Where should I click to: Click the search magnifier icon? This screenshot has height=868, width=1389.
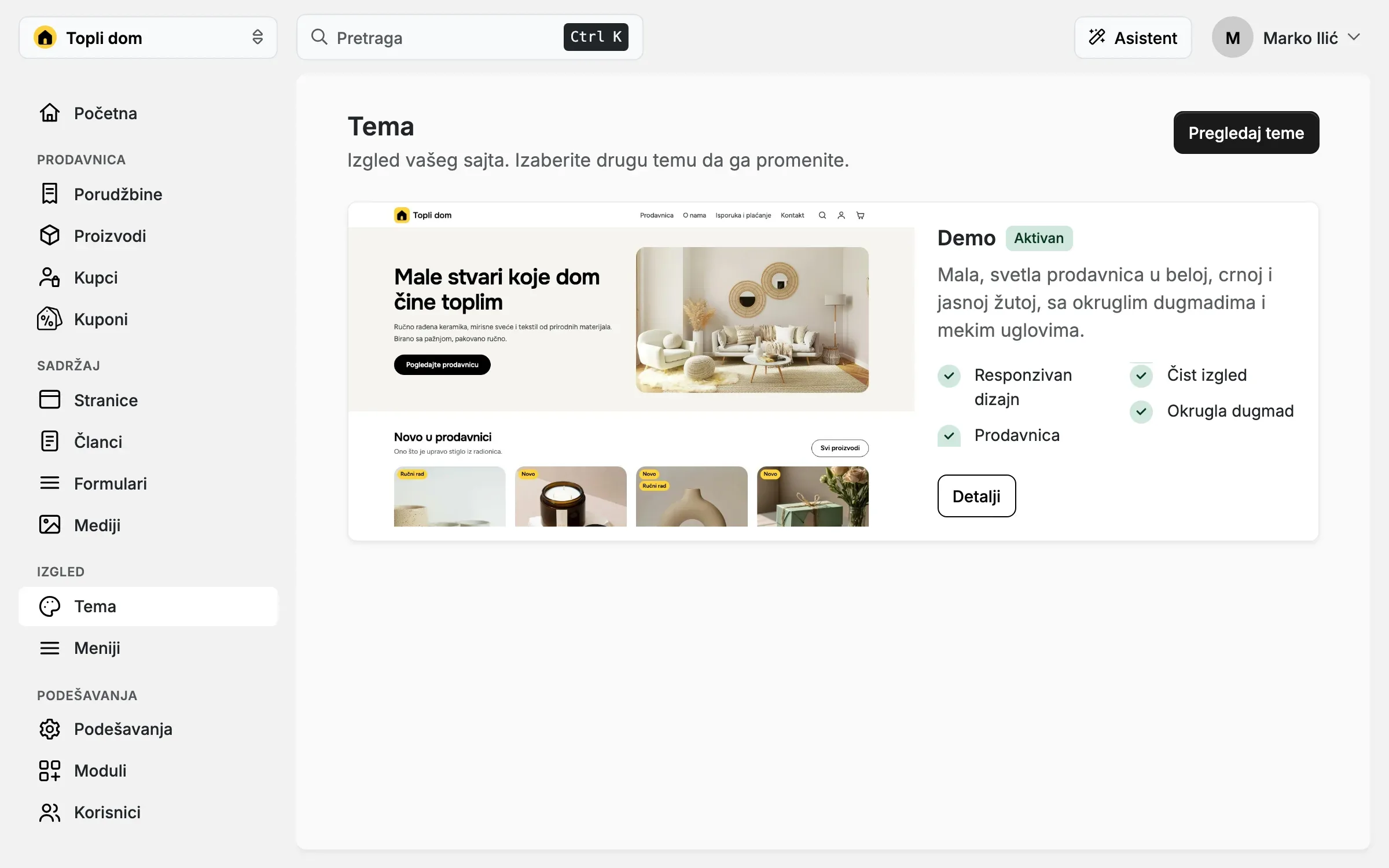[x=319, y=37]
